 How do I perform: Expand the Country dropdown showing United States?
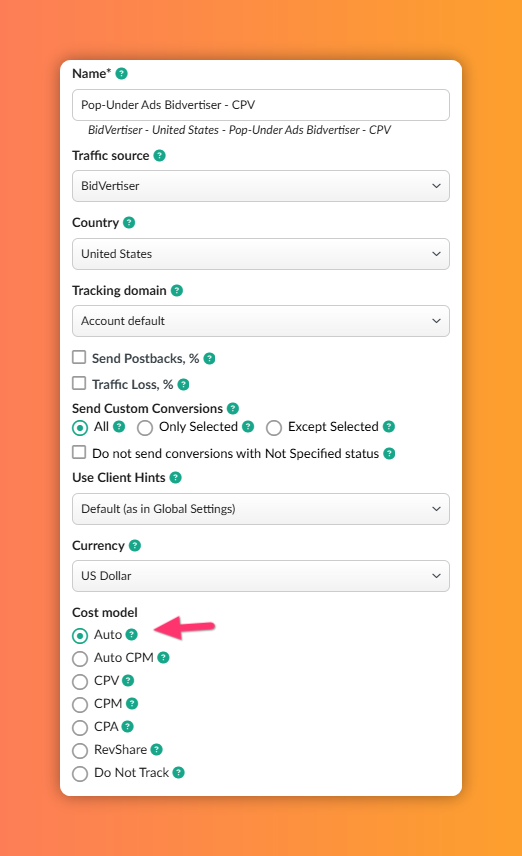tap(261, 254)
